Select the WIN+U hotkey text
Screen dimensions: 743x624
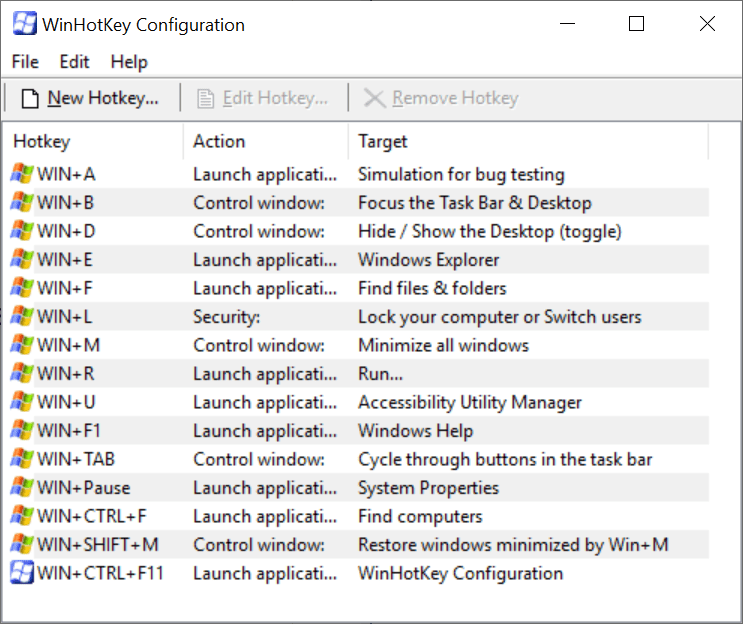coord(66,402)
